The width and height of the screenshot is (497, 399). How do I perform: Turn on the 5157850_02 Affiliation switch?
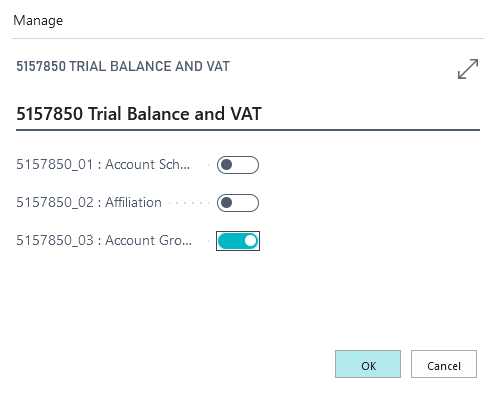(x=238, y=203)
